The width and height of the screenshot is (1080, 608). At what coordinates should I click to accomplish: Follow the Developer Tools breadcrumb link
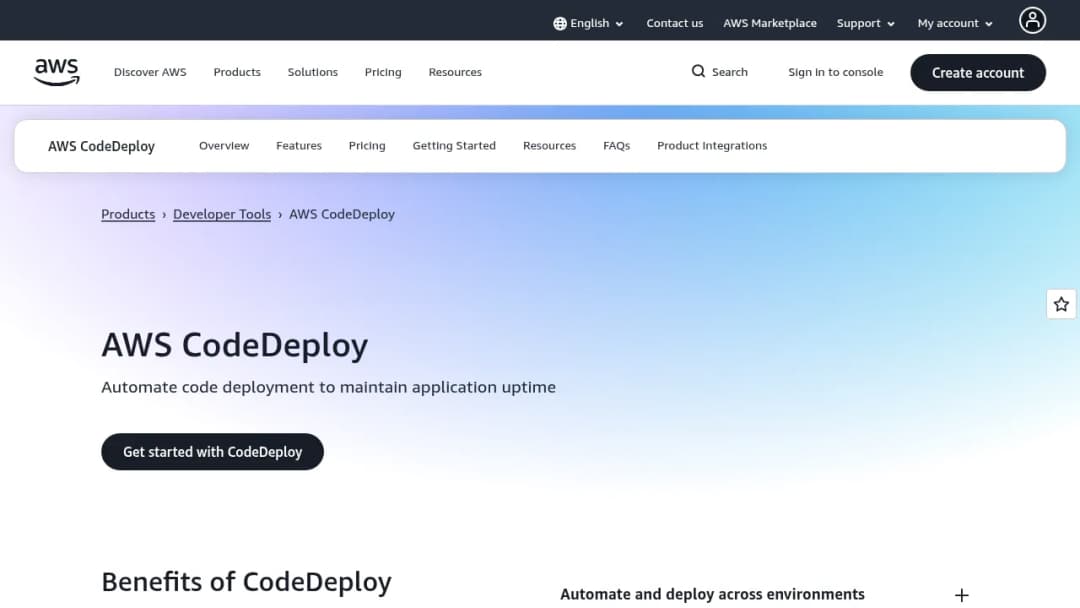tap(222, 214)
